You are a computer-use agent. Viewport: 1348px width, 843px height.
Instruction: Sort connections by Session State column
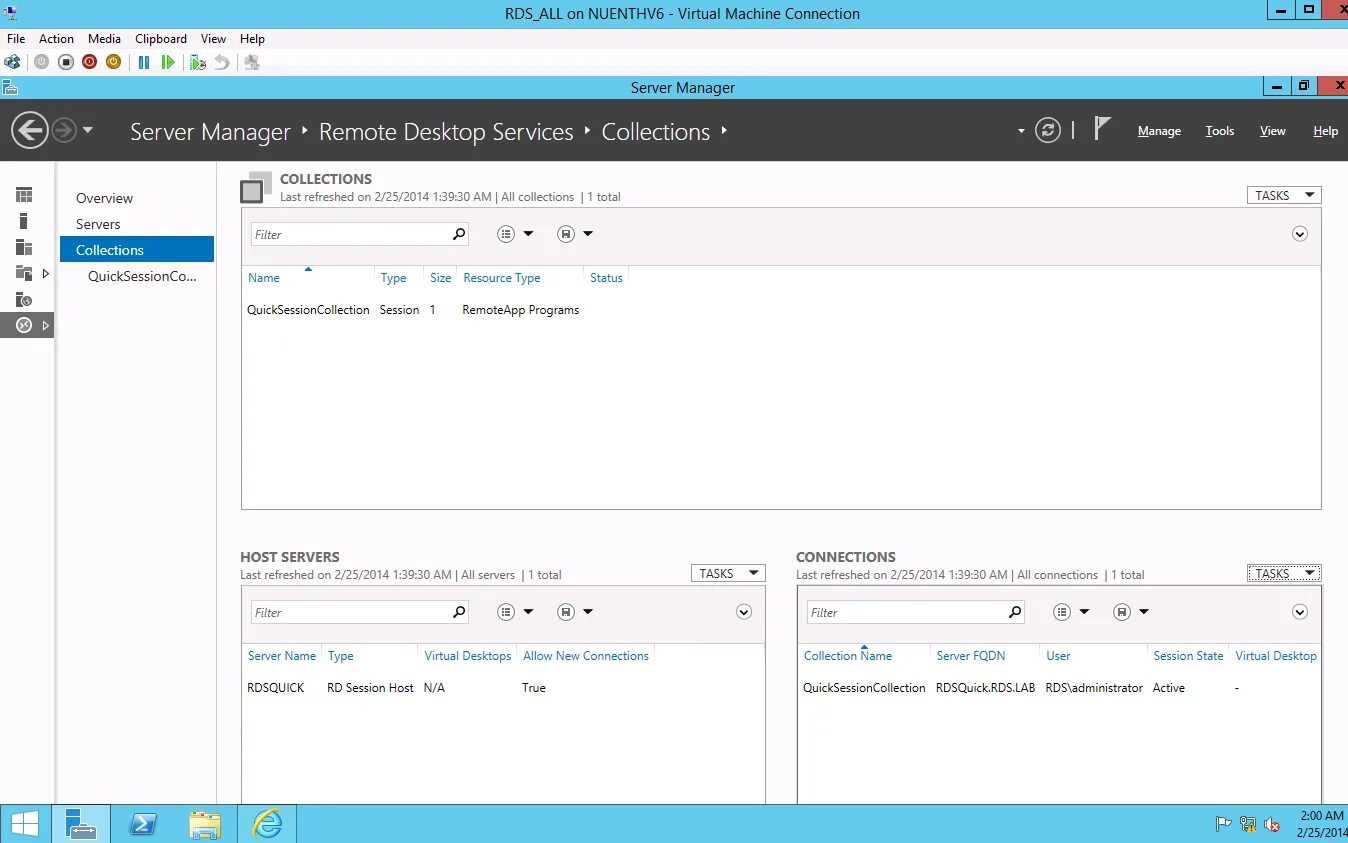(1188, 656)
